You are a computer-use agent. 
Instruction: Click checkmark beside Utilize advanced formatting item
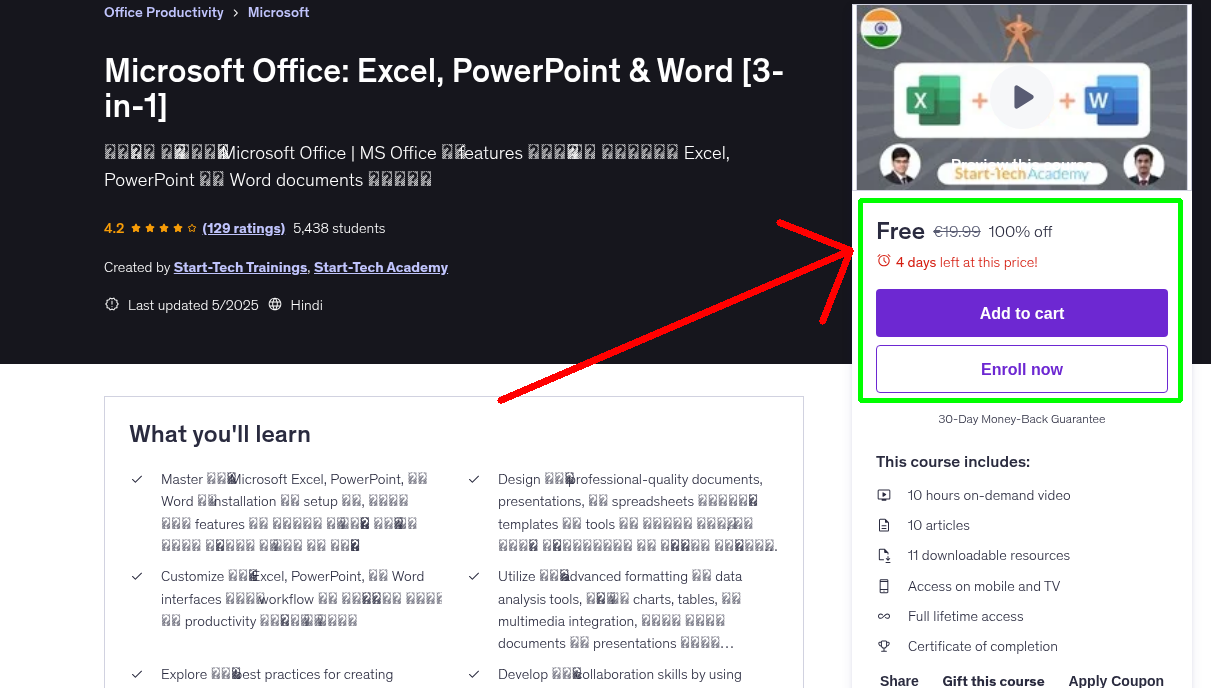tap(474, 576)
